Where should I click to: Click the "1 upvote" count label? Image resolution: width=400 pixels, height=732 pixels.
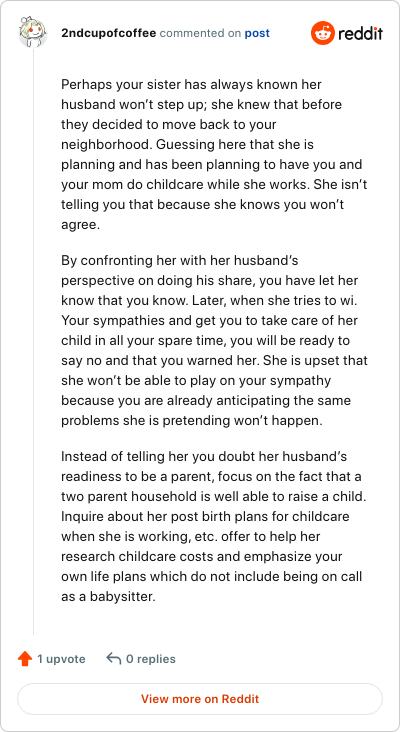(x=61, y=659)
